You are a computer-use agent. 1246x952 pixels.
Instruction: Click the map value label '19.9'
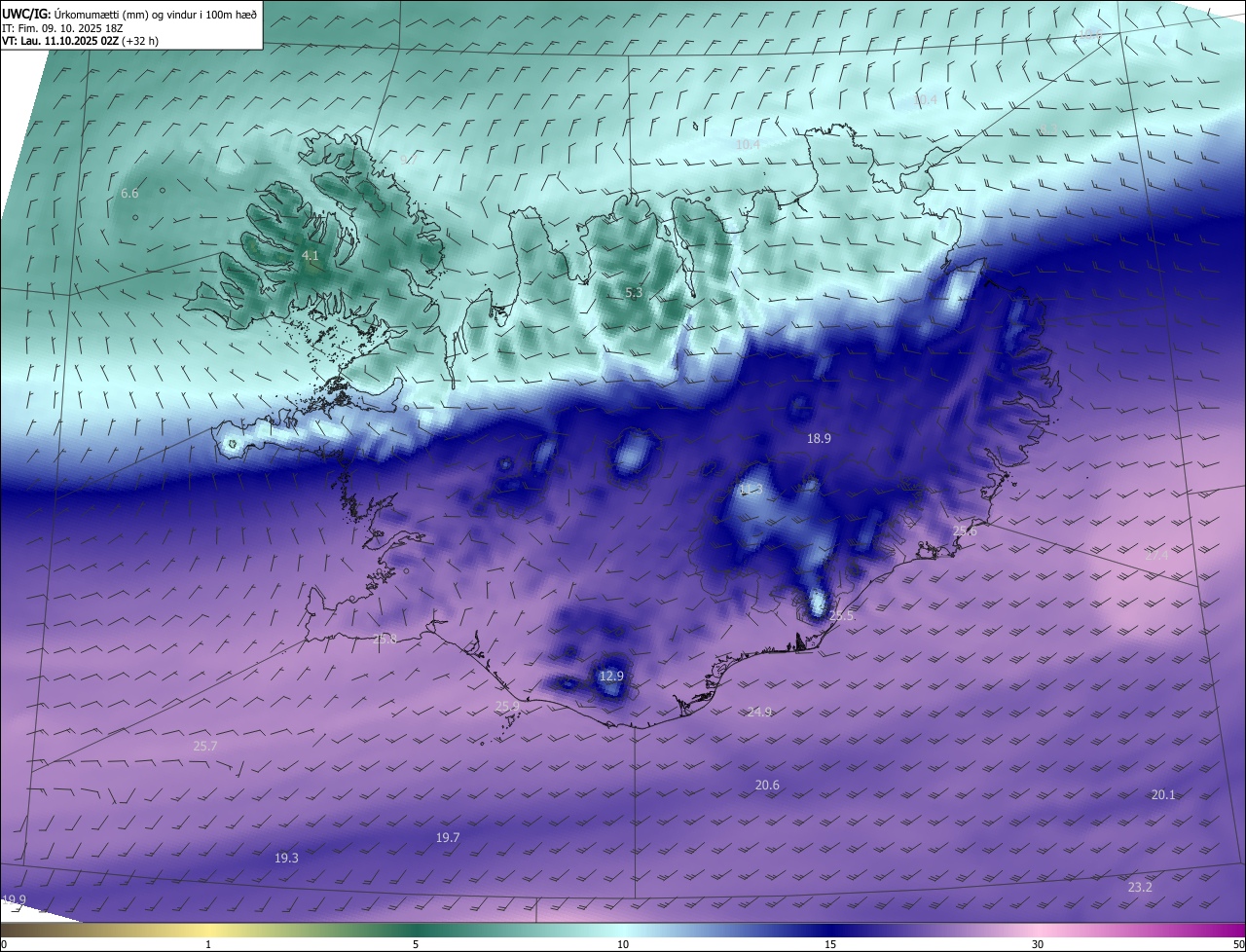click(x=15, y=900)
